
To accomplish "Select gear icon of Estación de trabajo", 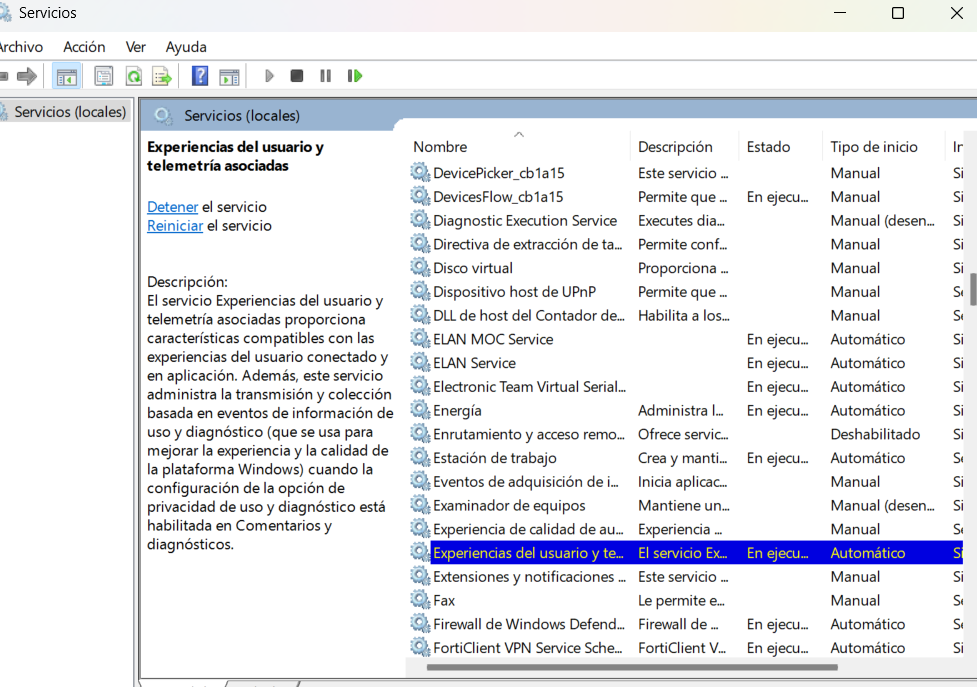I will 421,458.
